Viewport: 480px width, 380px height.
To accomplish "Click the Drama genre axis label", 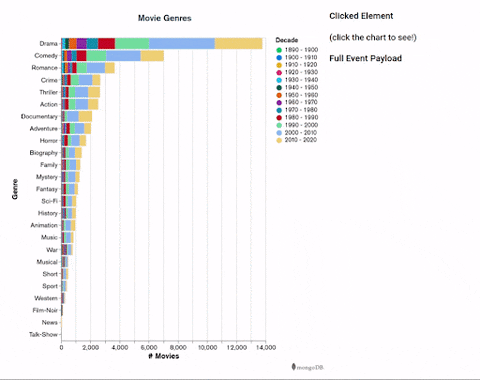I will point(49,44).
